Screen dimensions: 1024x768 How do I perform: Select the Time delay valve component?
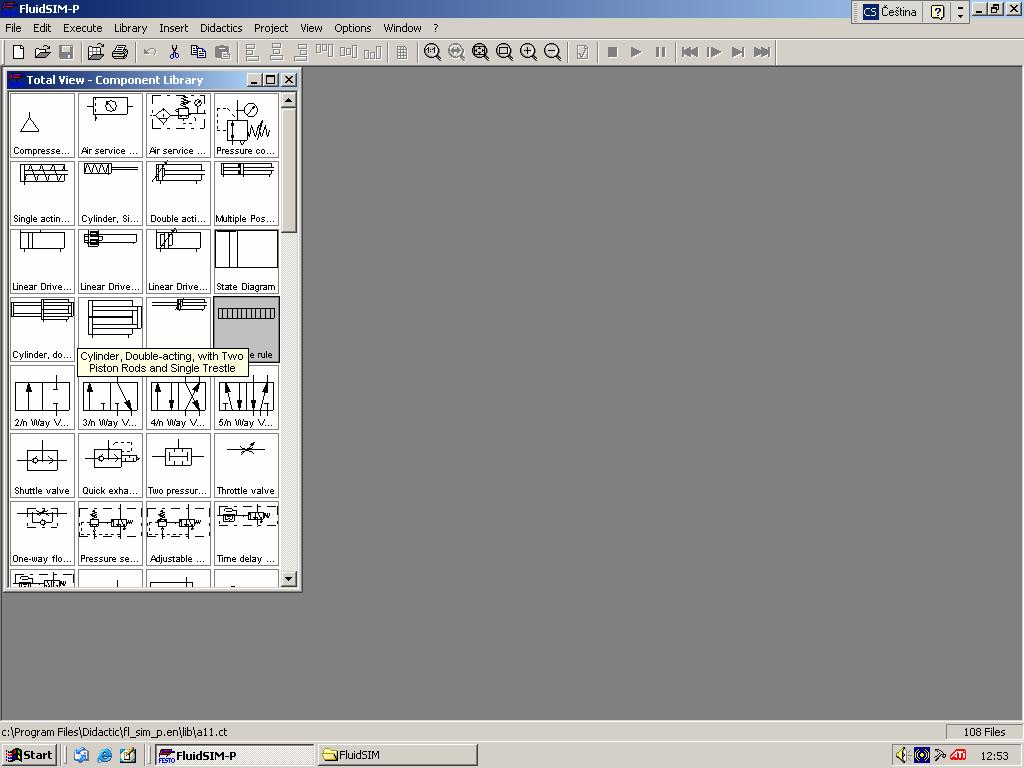tap(246, 533)
